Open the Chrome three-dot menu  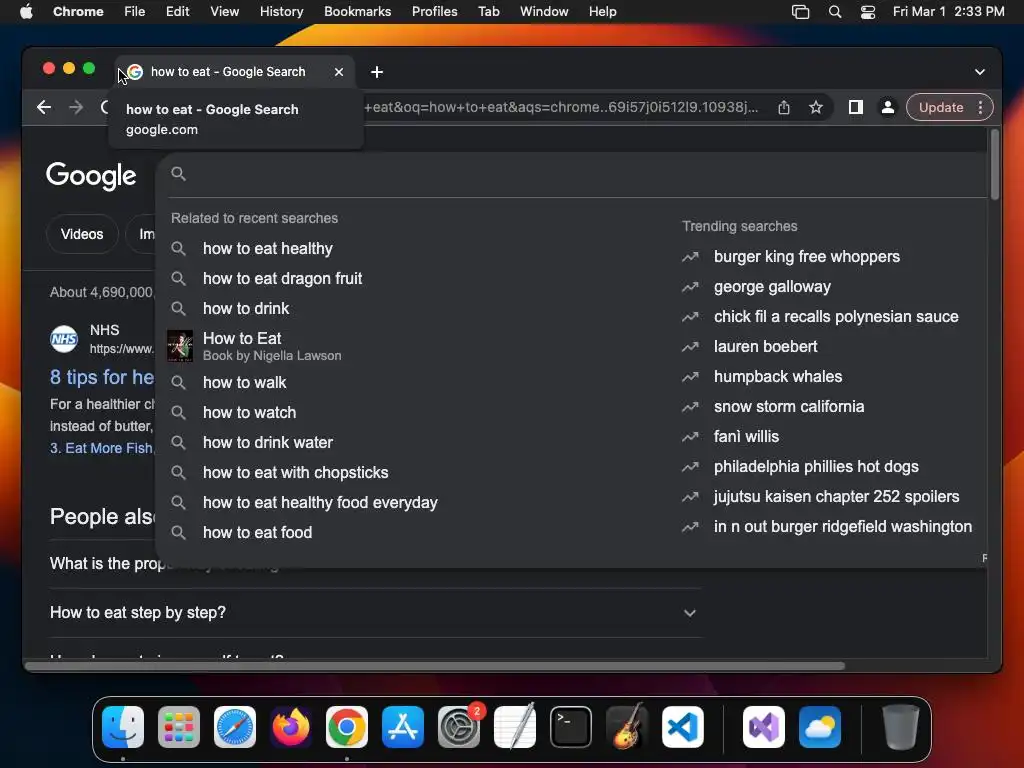[980, 107]
